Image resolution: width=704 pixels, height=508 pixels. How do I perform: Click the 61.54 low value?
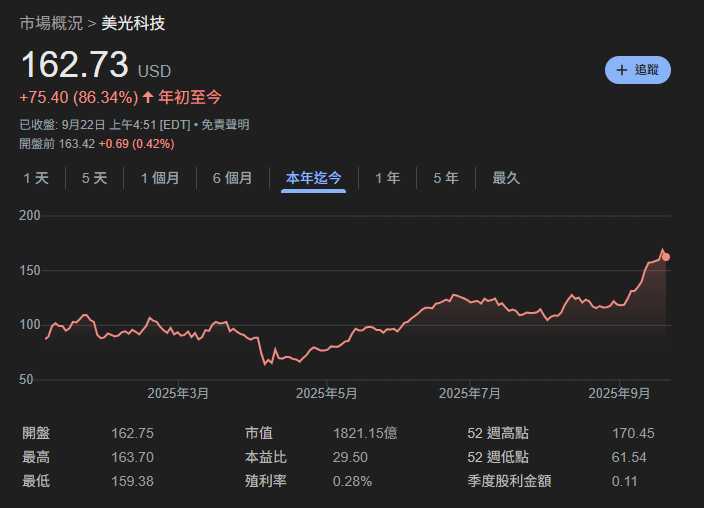coord(629,457)
